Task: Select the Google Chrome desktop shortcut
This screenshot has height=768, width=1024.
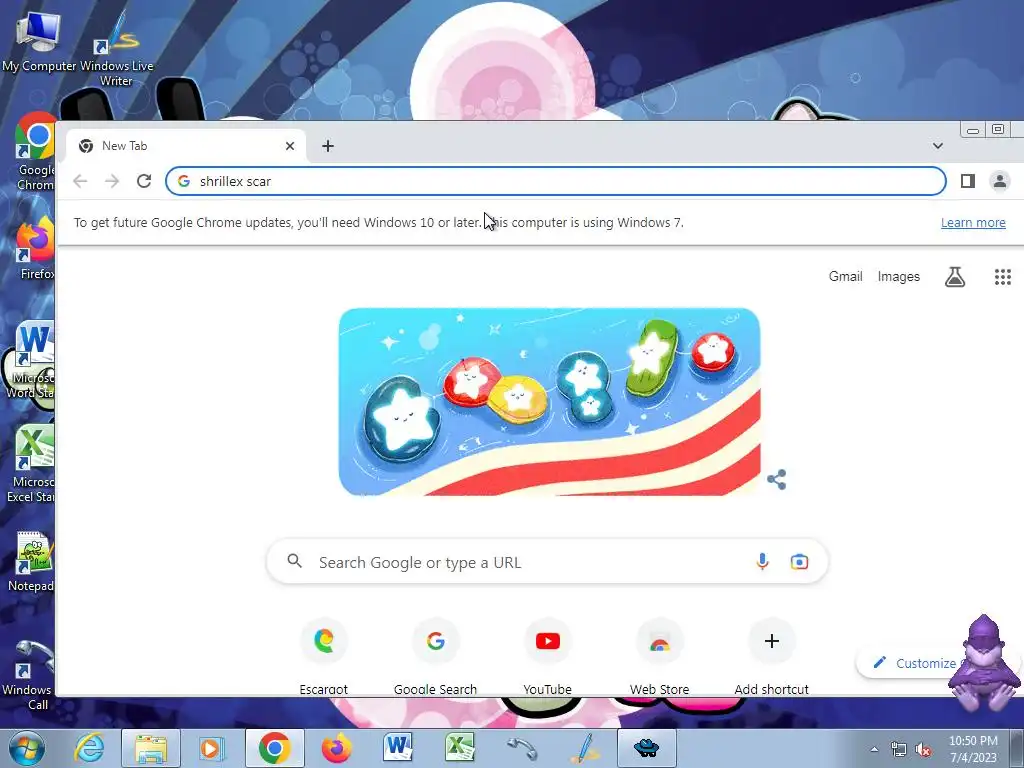Action: point(34,152)
